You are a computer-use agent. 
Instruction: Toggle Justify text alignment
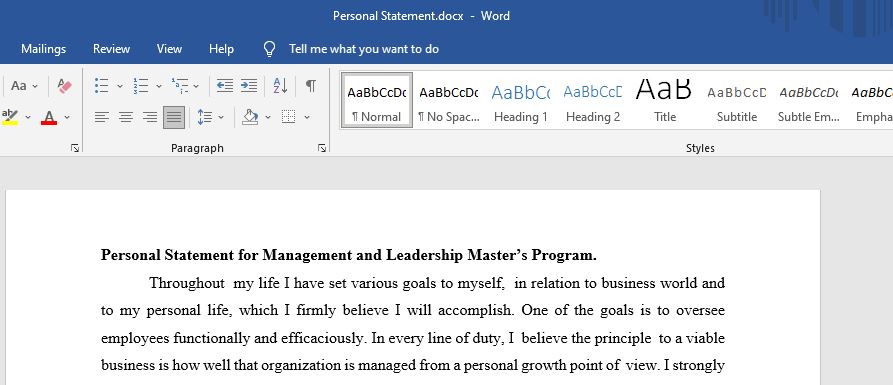[174, 117]
